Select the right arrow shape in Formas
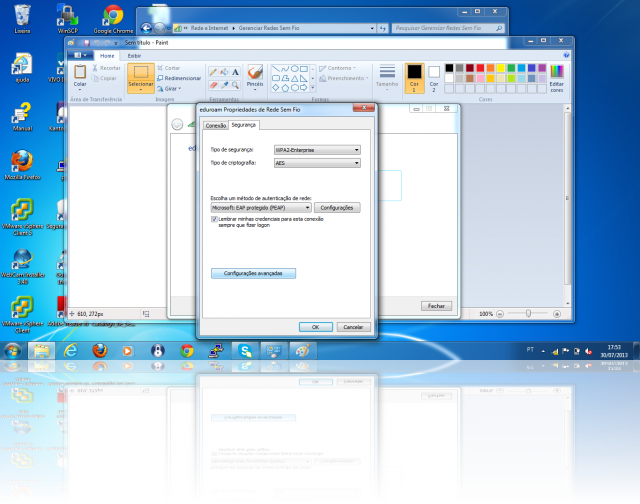The height and width of the screenshot is (504, 640). (304, 87)
